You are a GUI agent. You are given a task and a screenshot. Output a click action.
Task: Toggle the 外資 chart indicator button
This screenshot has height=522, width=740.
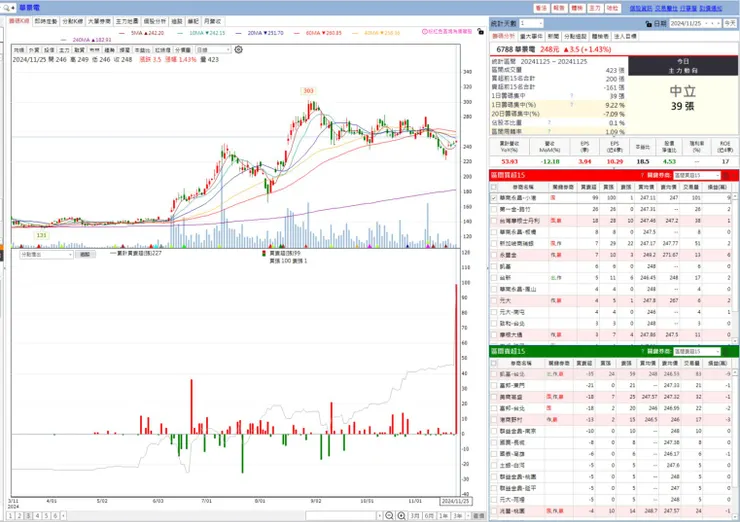(34, 50)
